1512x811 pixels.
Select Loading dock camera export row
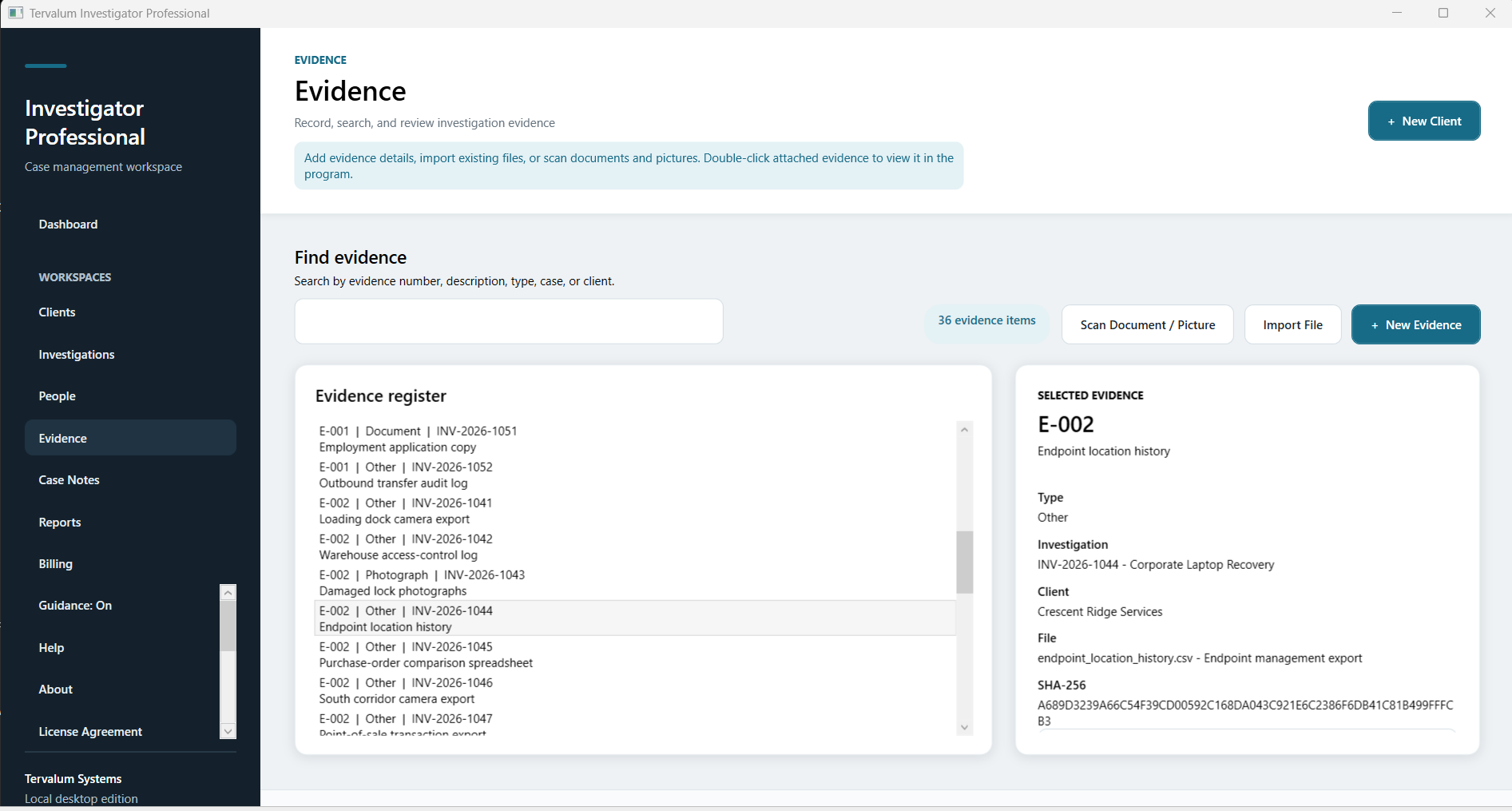636,511
